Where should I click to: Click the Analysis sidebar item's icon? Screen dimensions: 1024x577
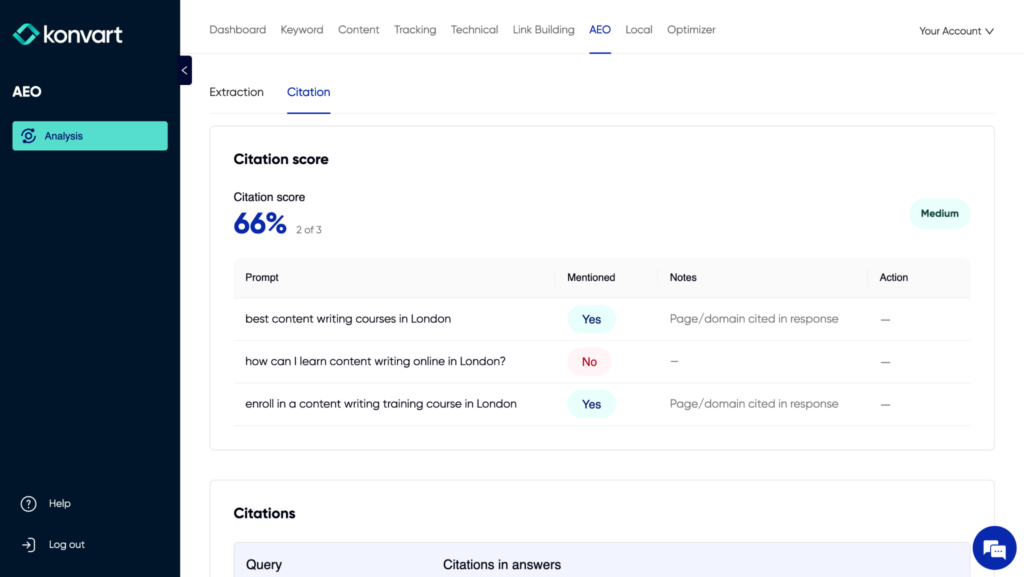point(28,136)
